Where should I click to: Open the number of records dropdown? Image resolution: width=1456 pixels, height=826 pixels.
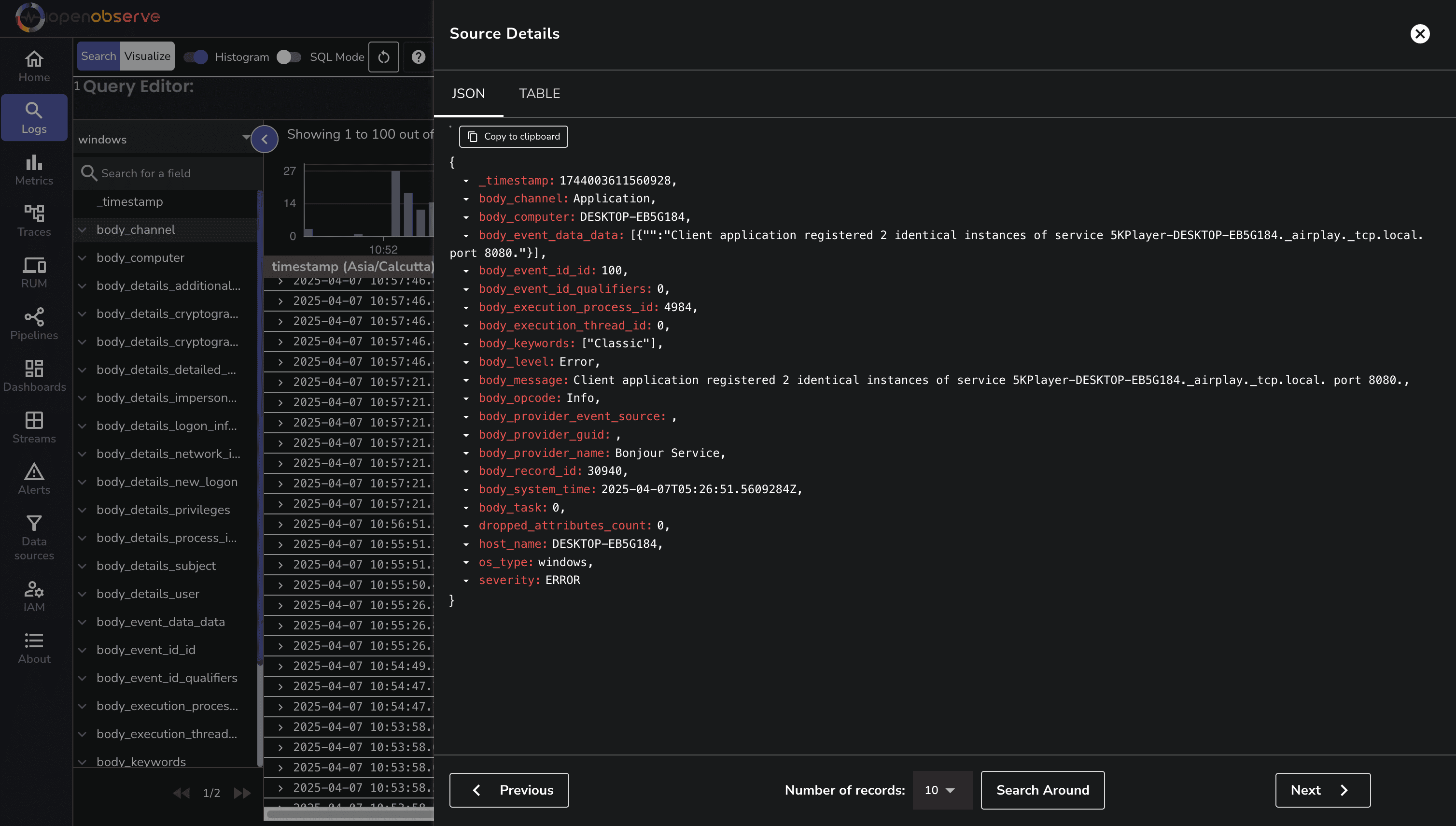(941, 790)
